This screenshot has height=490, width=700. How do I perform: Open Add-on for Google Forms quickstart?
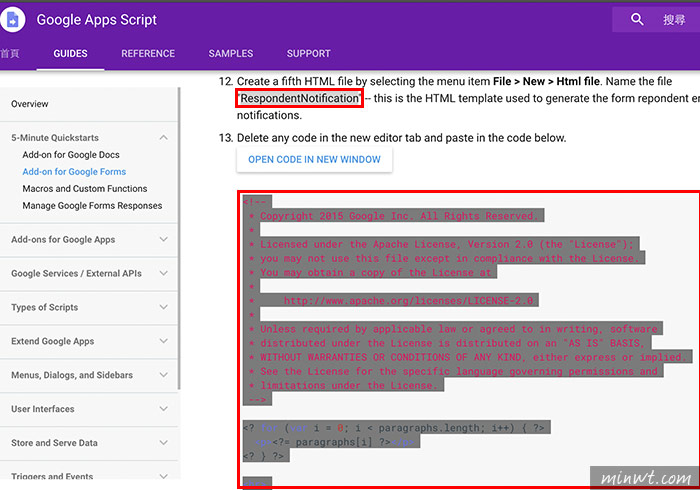coord(74,172)
